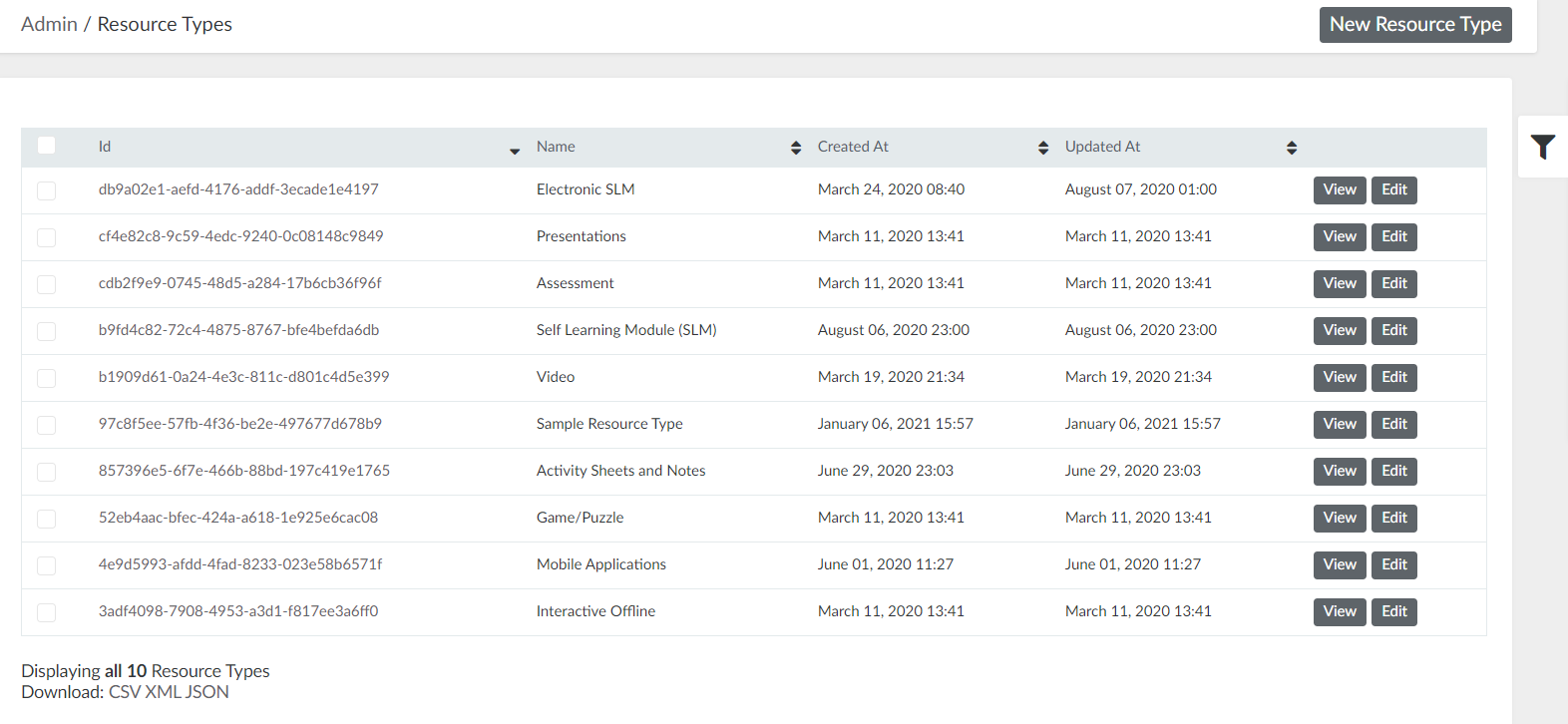Download the list as CSV
1568x724 pixels.
[x=125, y=692]
